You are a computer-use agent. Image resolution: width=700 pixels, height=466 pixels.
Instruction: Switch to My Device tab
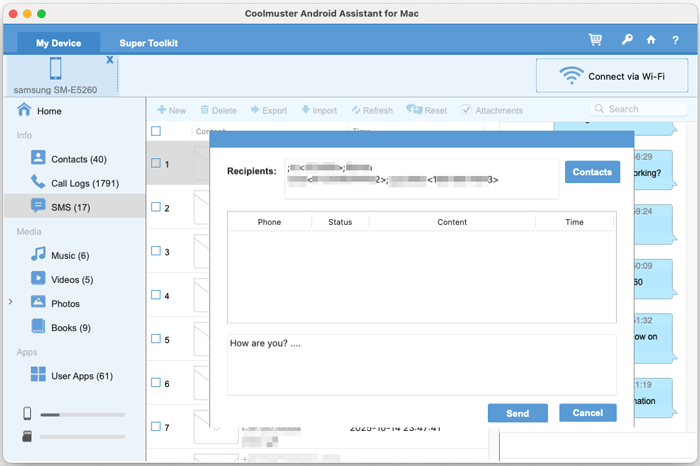pos(58,43)
